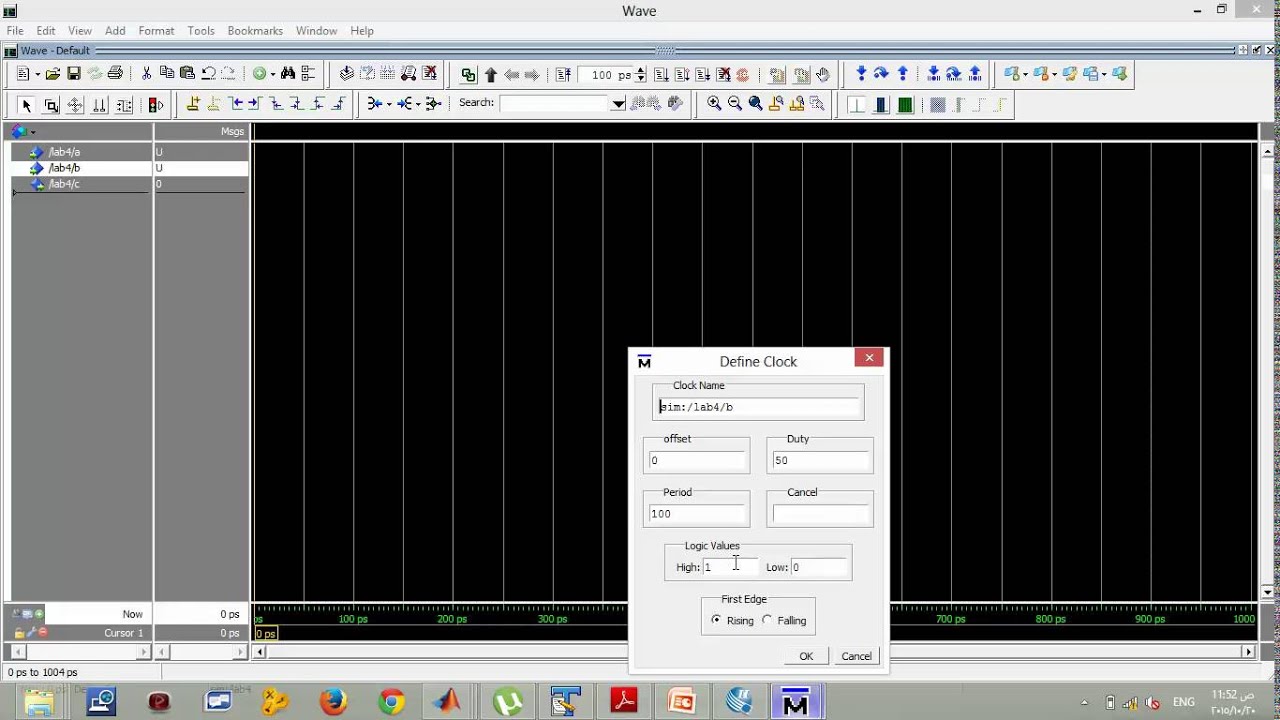The image size is (1280, 720).
Task: Cut using the scissors icon
Action: pos(146,74)
